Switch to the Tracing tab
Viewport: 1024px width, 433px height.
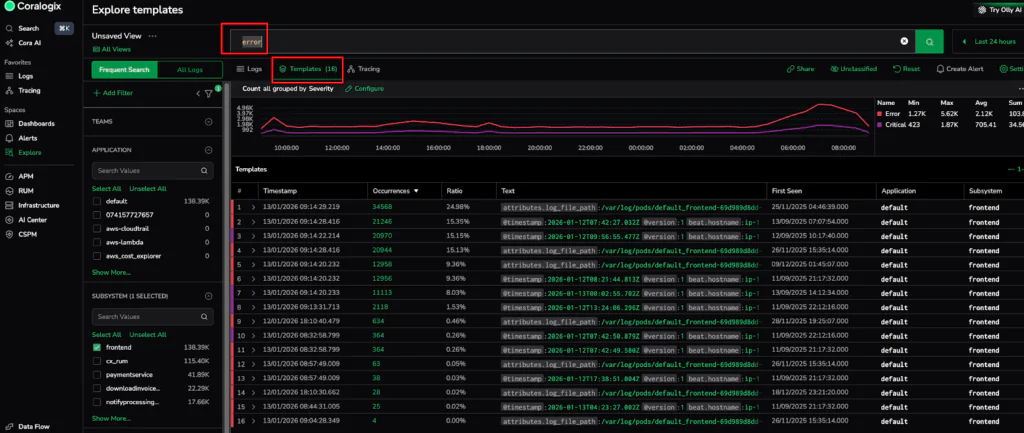[x=363, y=69]
